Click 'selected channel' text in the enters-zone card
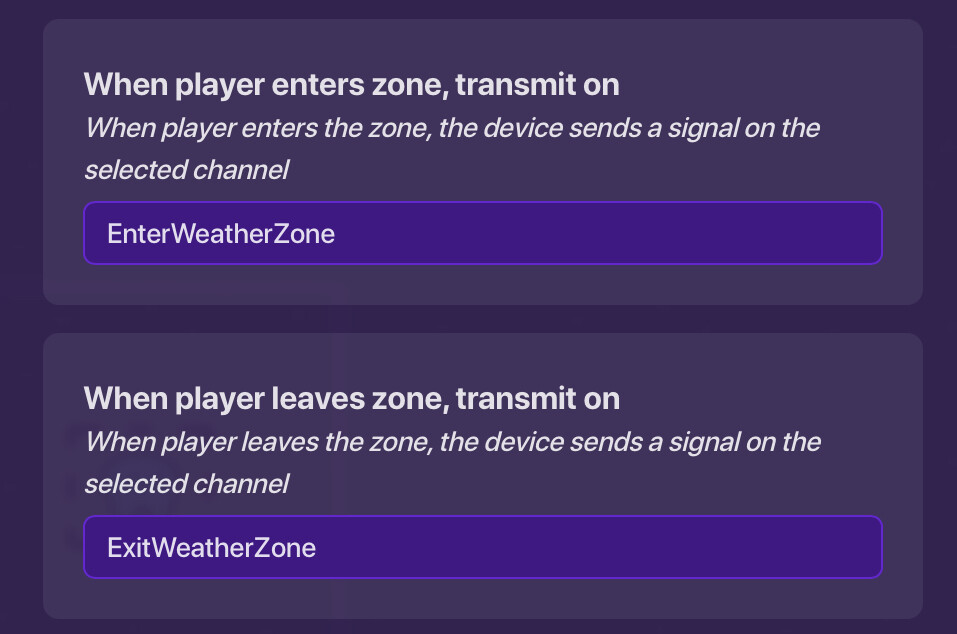Screen dimensions: 957x634 [186, 171]
